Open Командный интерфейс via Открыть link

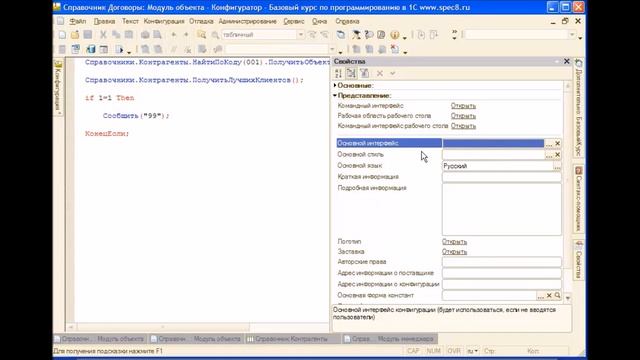[x=463, y=106]
